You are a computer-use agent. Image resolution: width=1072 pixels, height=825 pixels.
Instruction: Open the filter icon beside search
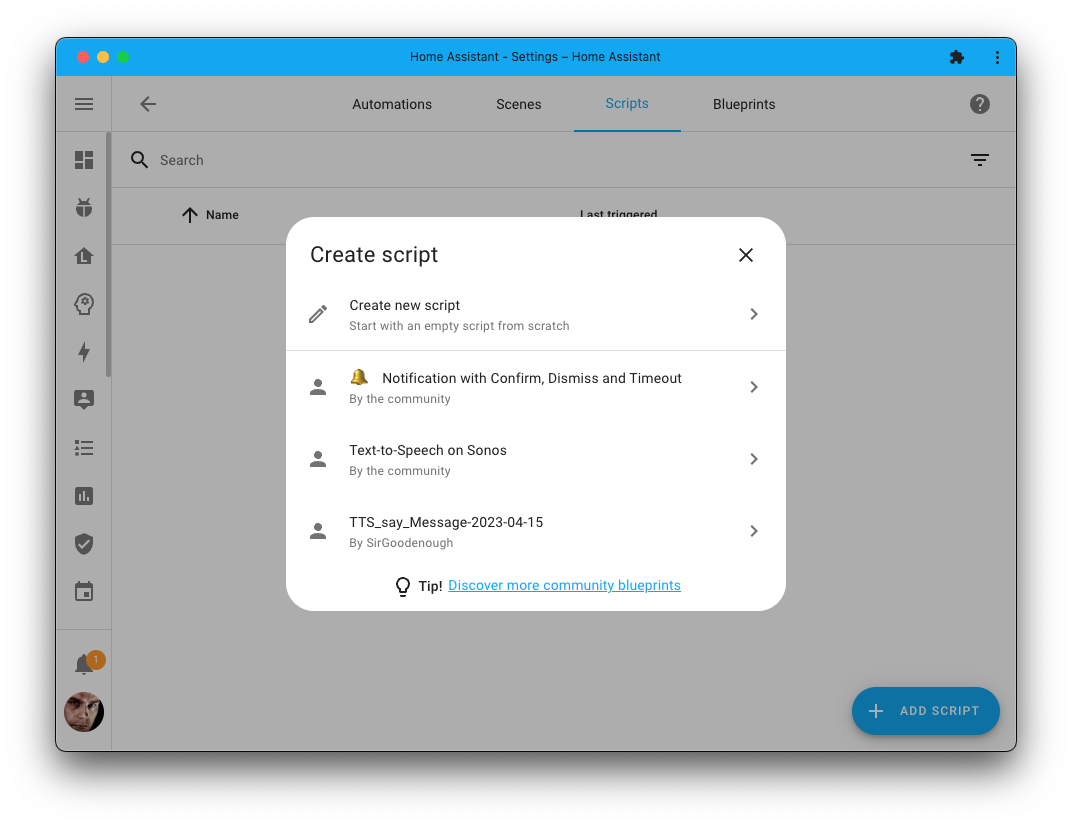tap(979, 160)
